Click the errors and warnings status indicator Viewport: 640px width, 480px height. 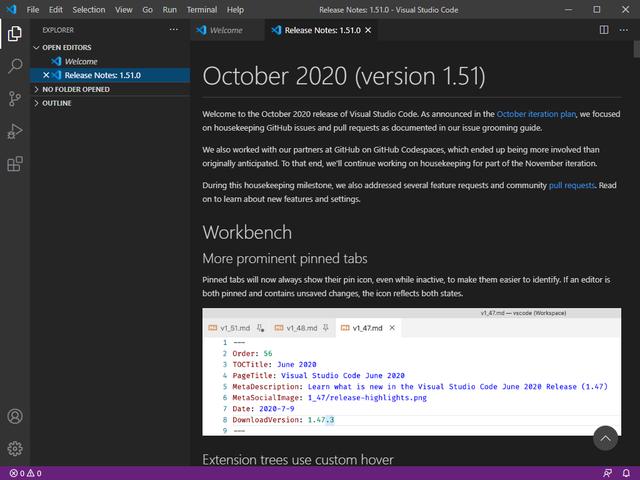pos(25,473)
